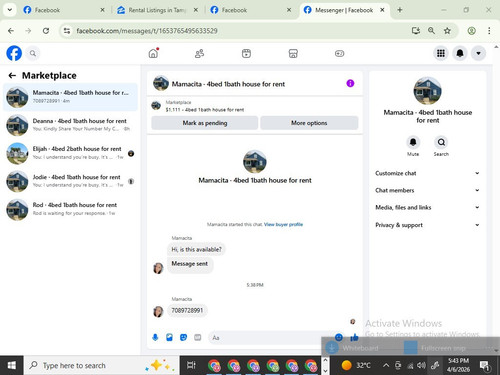500x375 pixels.
Task: Click the Mark as pending button
Action: (x=205, y=123)
